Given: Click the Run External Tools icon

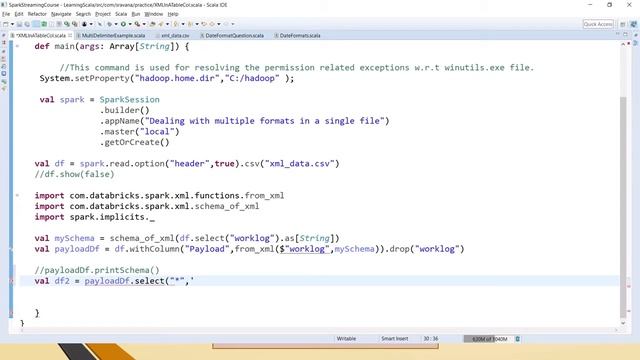Looking at the screenshot, I should (138, 24).
